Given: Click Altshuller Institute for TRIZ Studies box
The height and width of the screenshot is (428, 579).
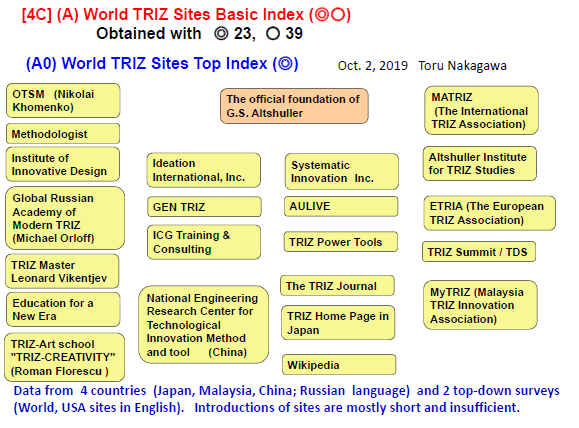Looking at the screenshot, I should pos(480,164).
